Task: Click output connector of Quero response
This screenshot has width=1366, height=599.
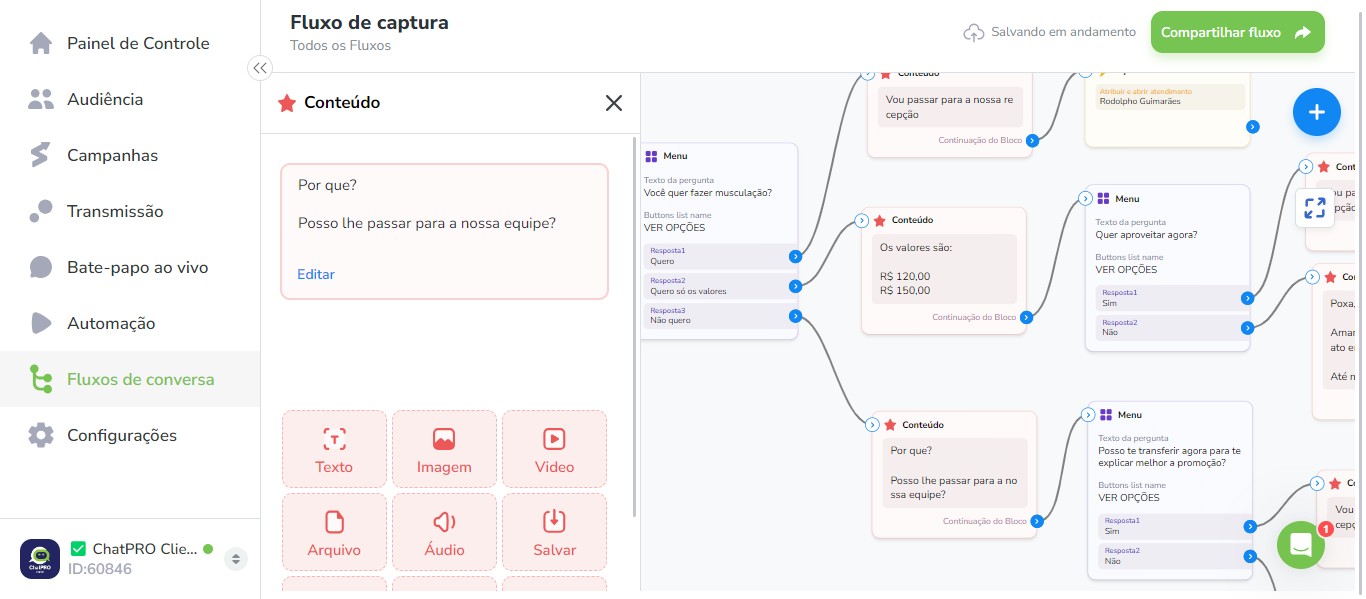Action: [x=795, y=256]
